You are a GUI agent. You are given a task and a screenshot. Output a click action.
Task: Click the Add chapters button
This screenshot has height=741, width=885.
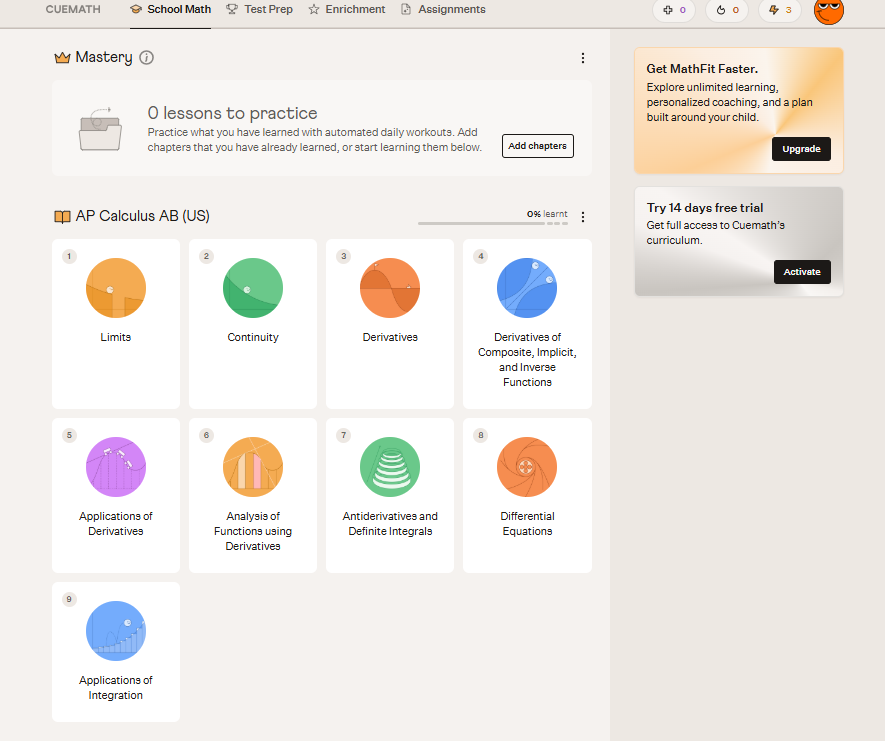[x=538, y=146]
